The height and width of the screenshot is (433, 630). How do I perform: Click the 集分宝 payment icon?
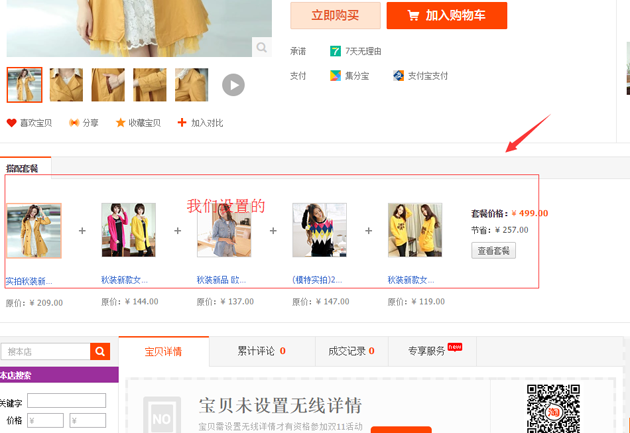pos(336,76)
